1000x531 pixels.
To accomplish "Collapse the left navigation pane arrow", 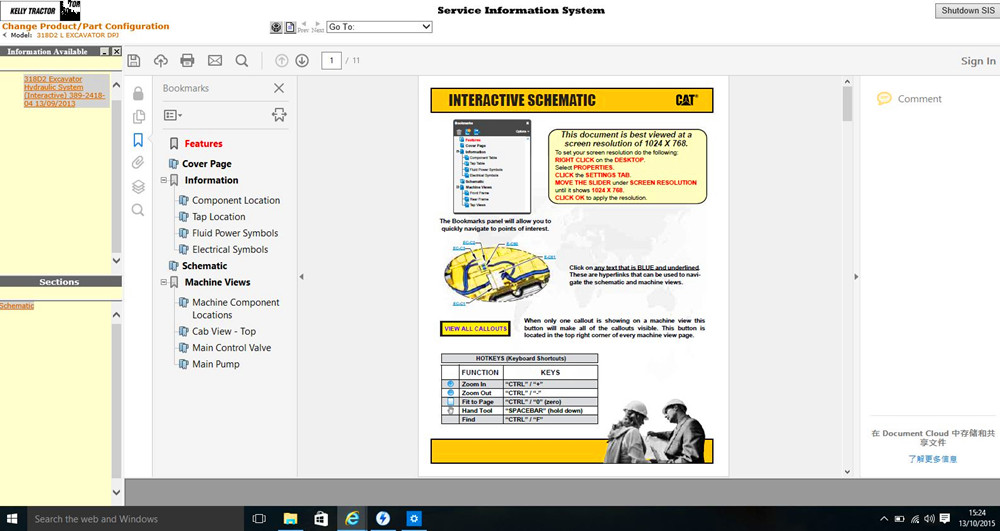I will click(302, 277).
